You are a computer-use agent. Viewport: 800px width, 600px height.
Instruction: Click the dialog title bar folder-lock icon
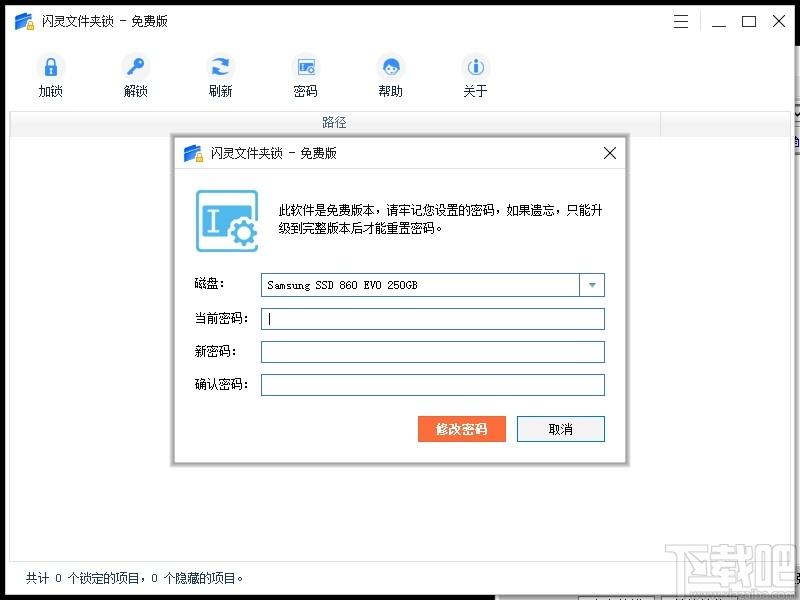pyautogui.click(x=193, y=153)
